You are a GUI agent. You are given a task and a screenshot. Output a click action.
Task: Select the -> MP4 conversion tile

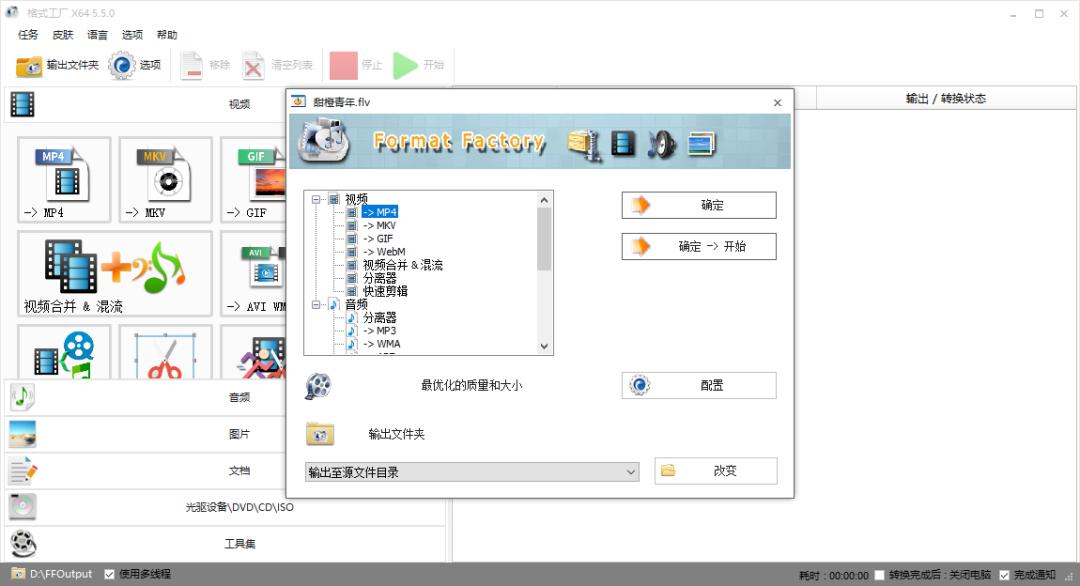(x=64, y=180)
